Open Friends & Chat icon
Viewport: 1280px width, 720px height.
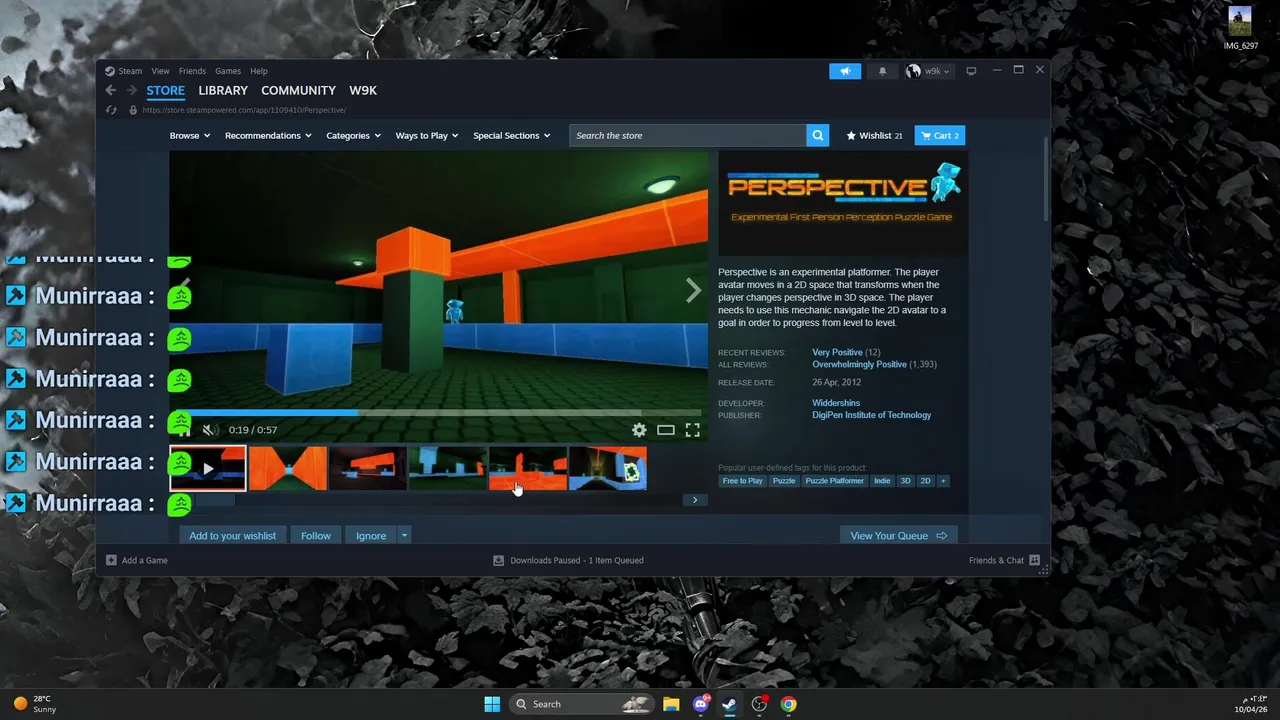1034,560
